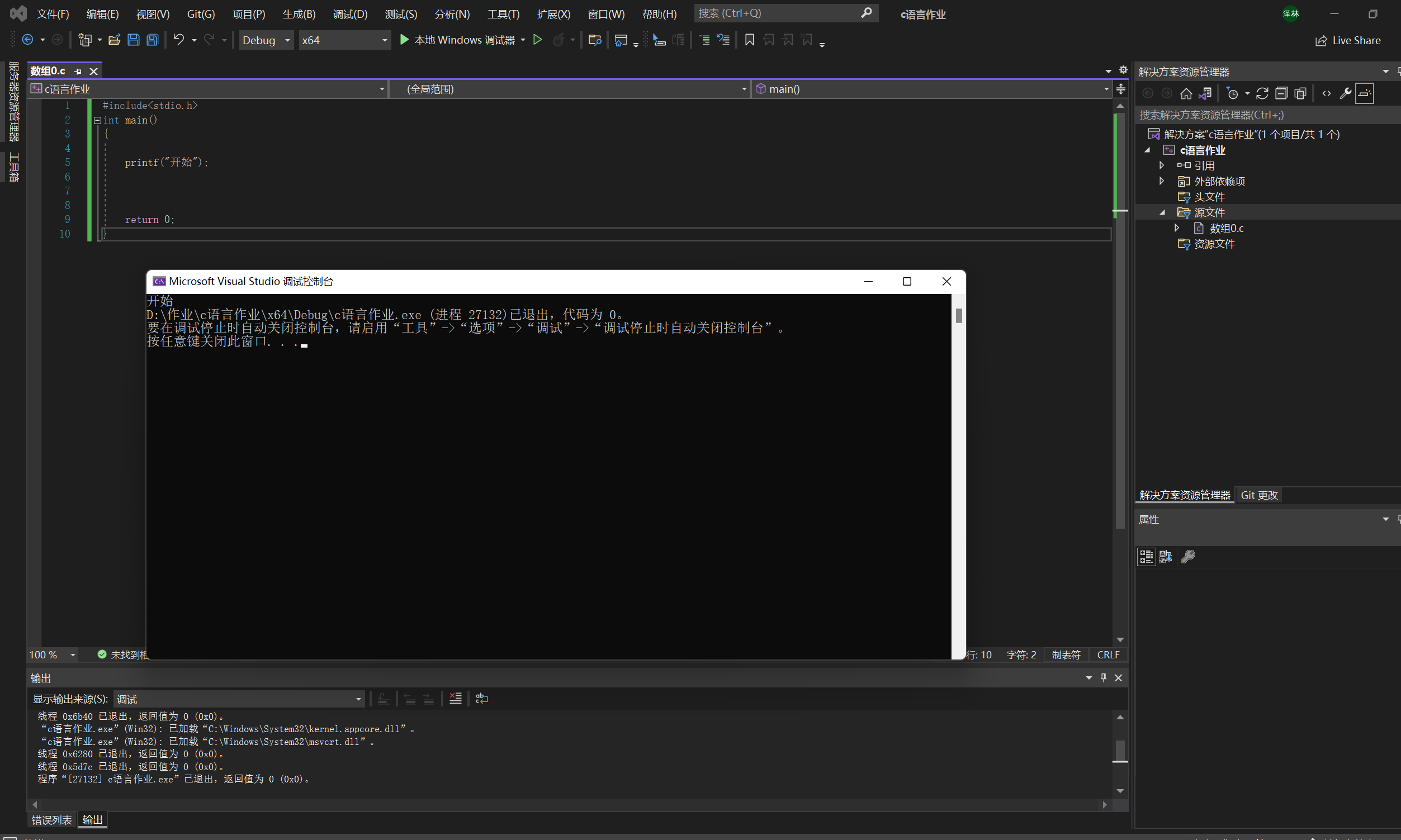Viewport: 1401px width, 840px height.
Task: Expand the 头文件 folder in solution tree
Action: point(1163,197)
